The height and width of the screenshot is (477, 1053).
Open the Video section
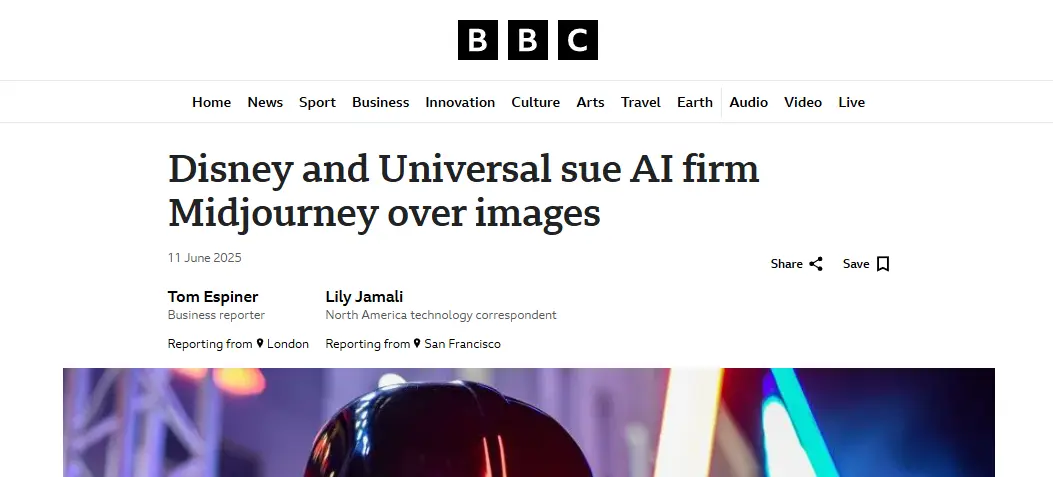(x=803, y=102)
